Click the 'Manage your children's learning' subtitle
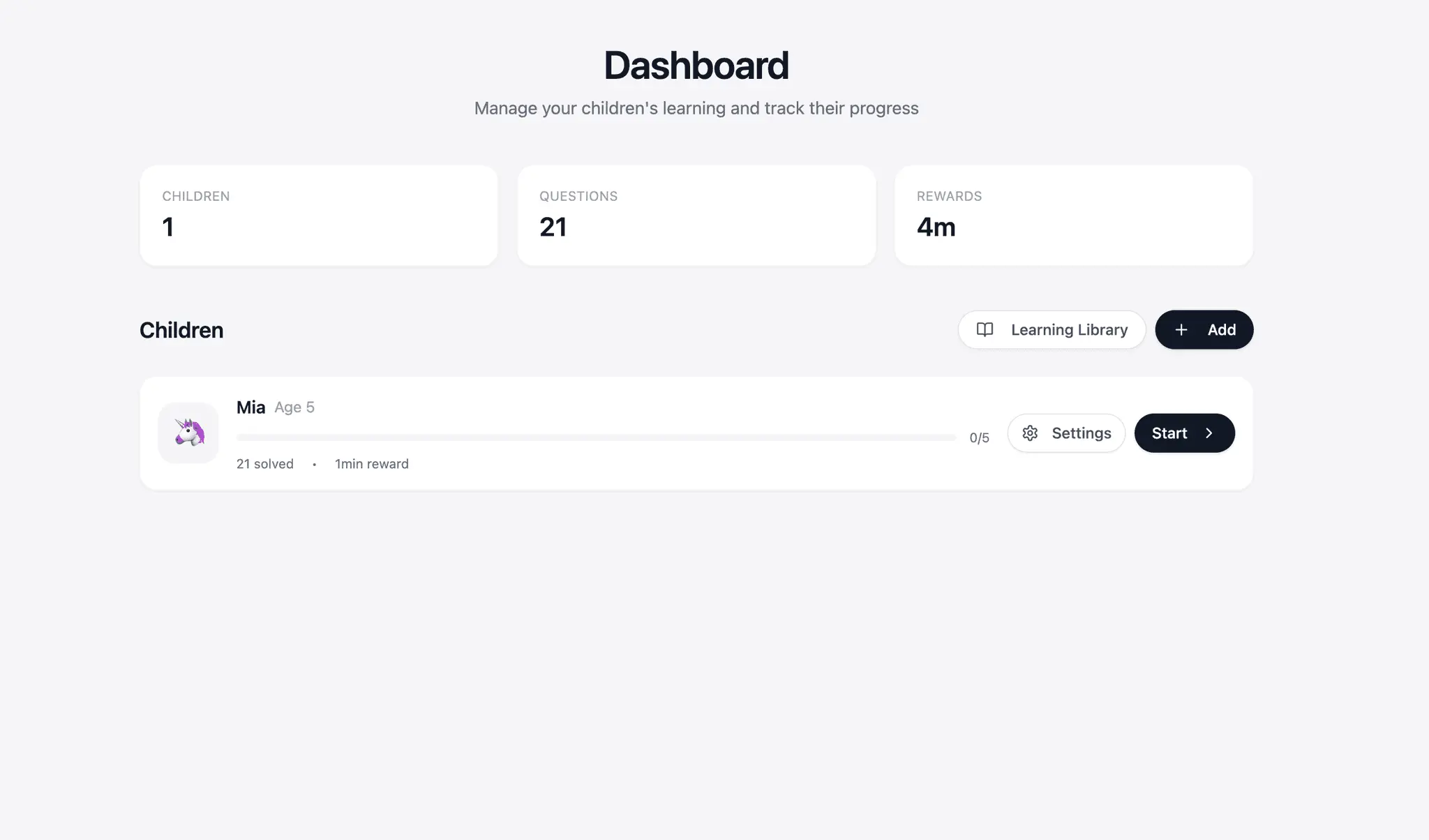Screen dimensions: 1429x840 point(696,108)
